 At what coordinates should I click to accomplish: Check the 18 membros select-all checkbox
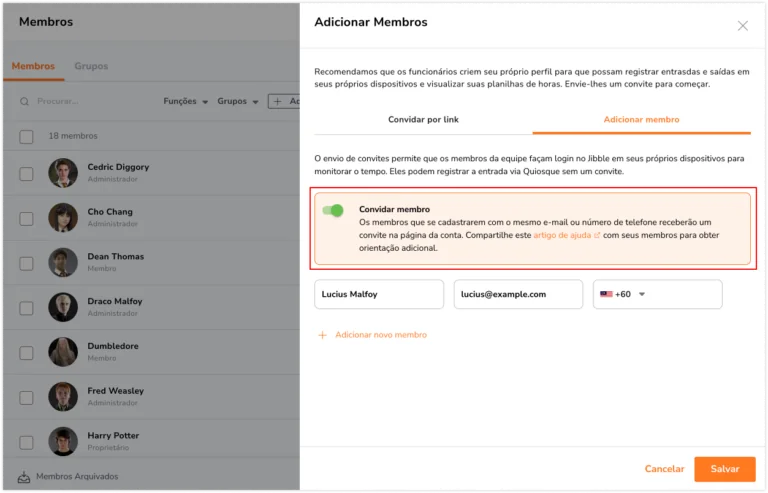click(x=26, y=137)
